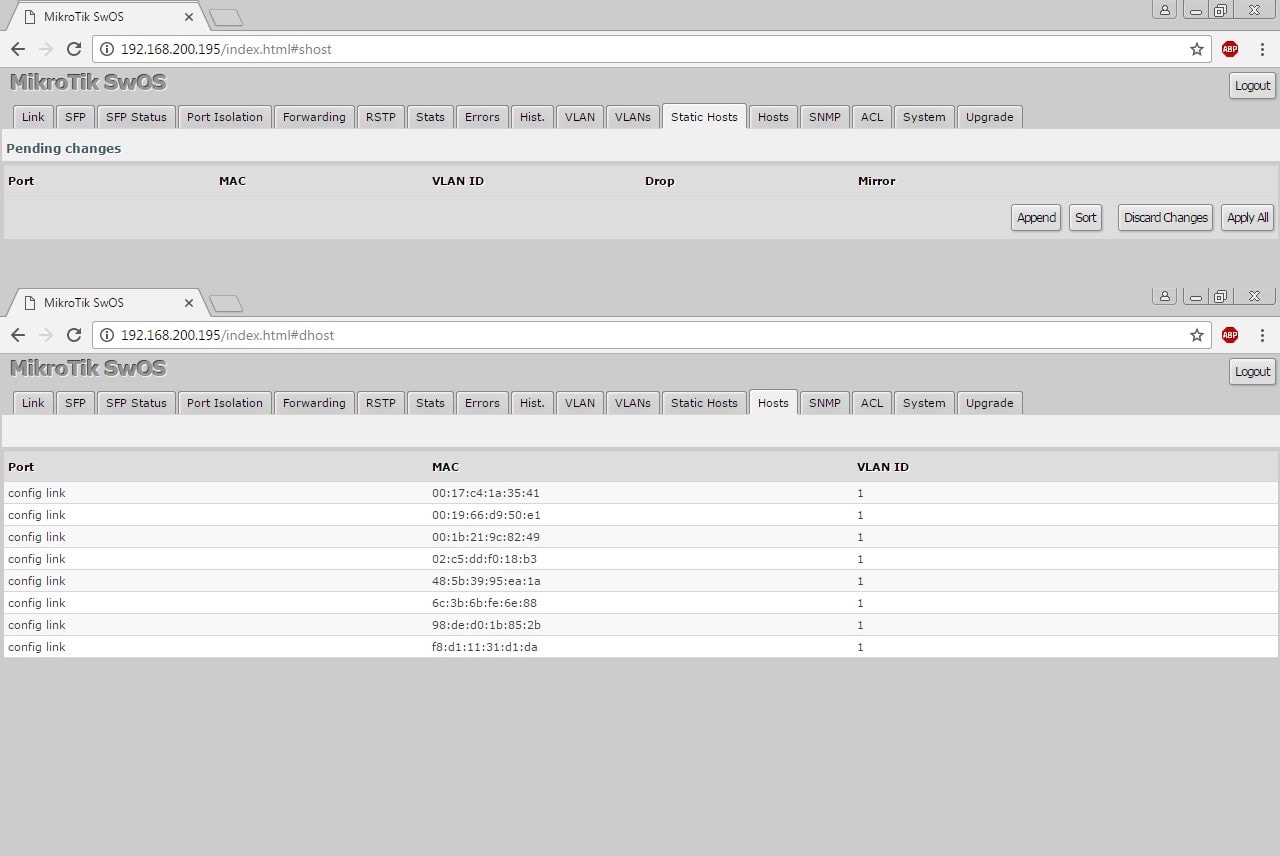Click the Append button
Screen dimensions: 1280x856
(x=1035, y=218)
